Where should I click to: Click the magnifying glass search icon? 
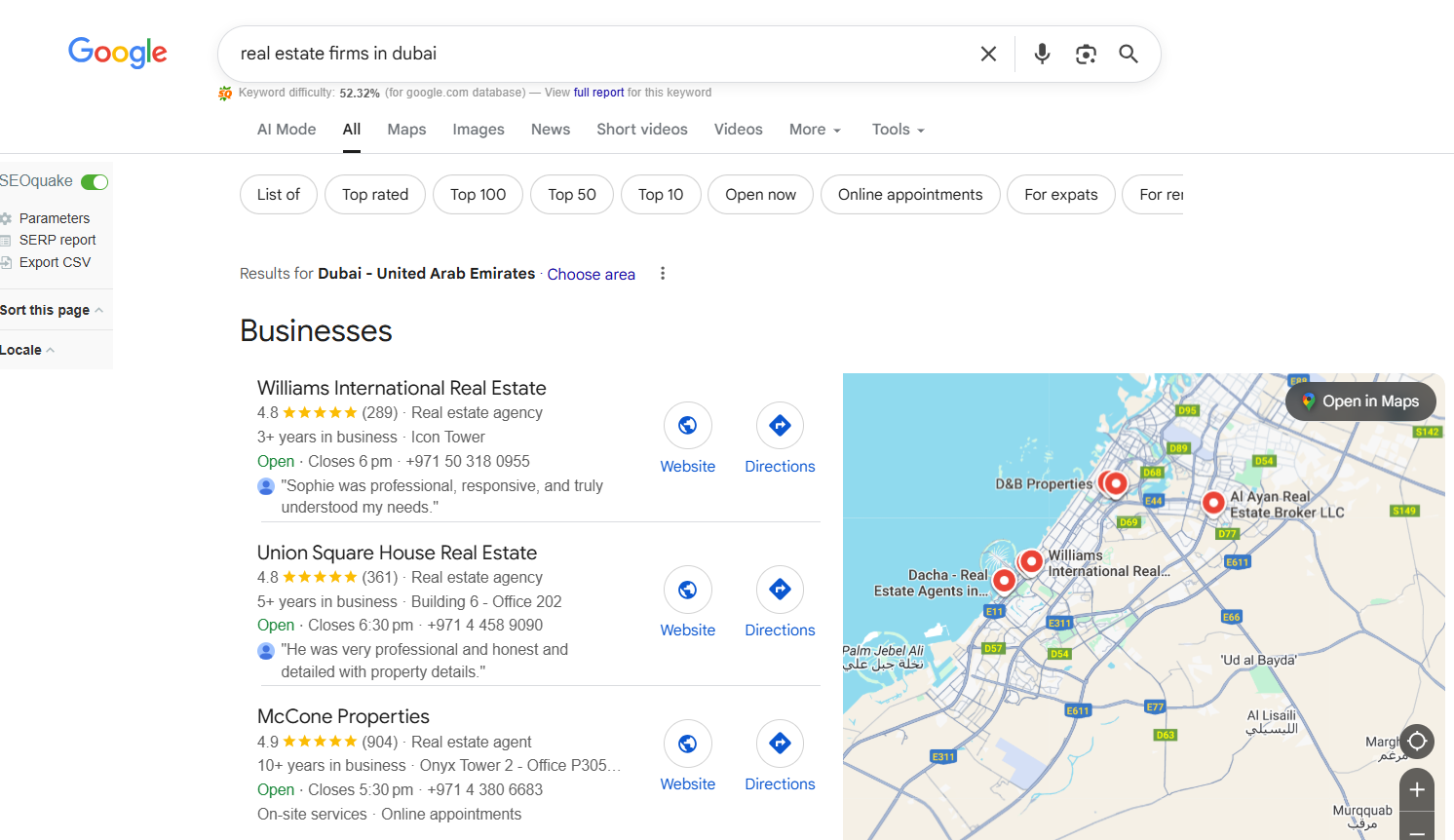point(1129,54)
